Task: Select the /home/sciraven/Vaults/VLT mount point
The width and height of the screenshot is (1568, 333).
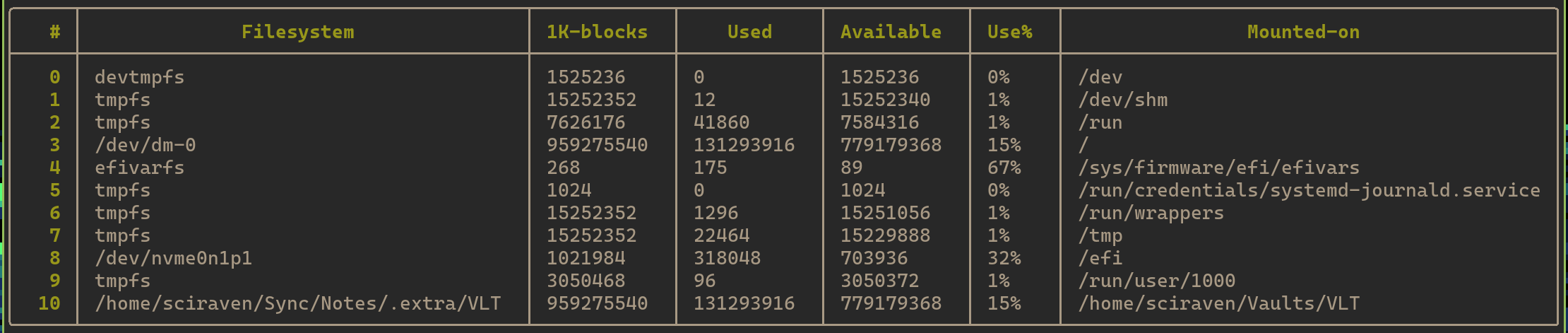Action: coord(1218,303)
